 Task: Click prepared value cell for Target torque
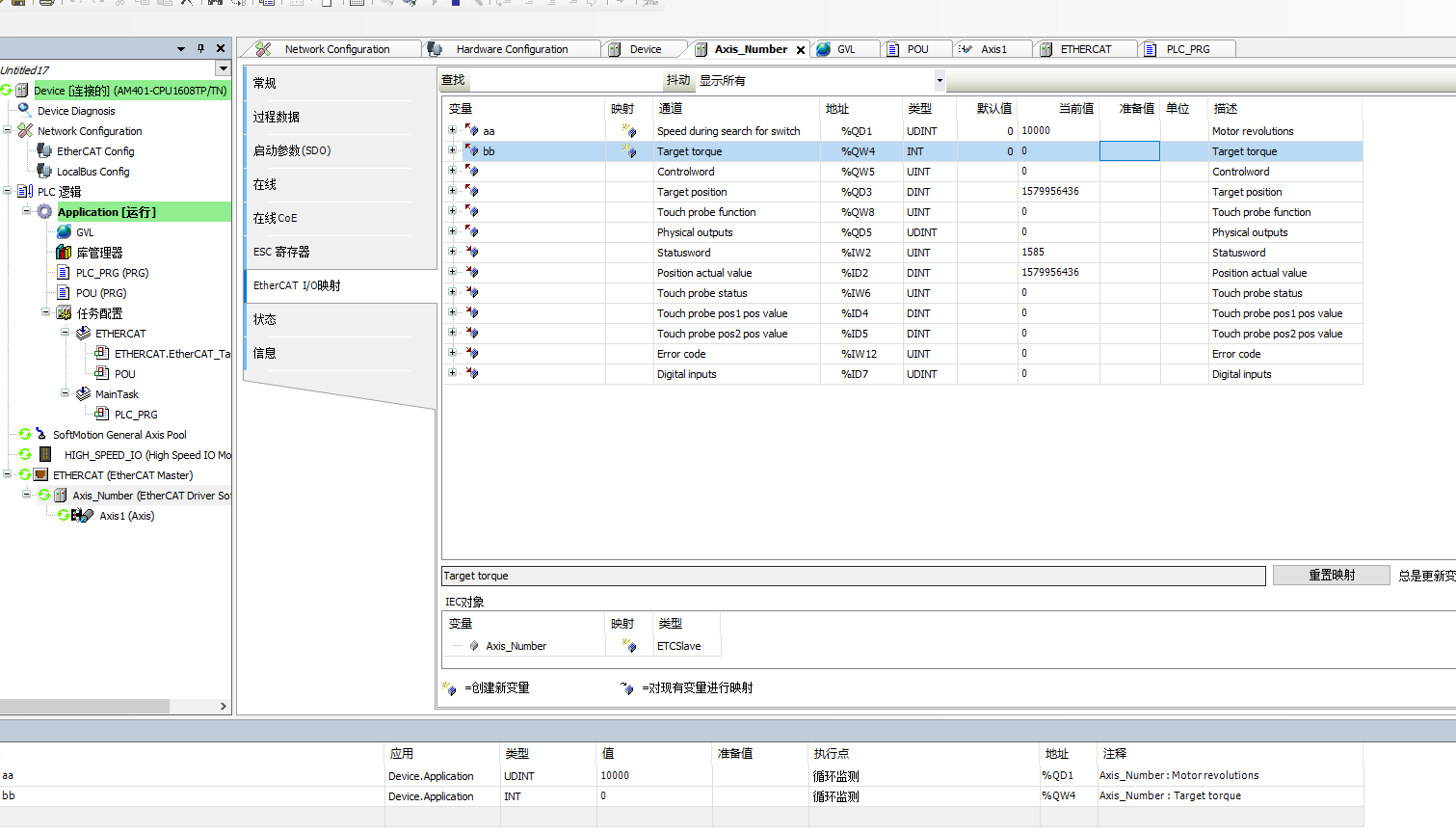[1129, 150]
